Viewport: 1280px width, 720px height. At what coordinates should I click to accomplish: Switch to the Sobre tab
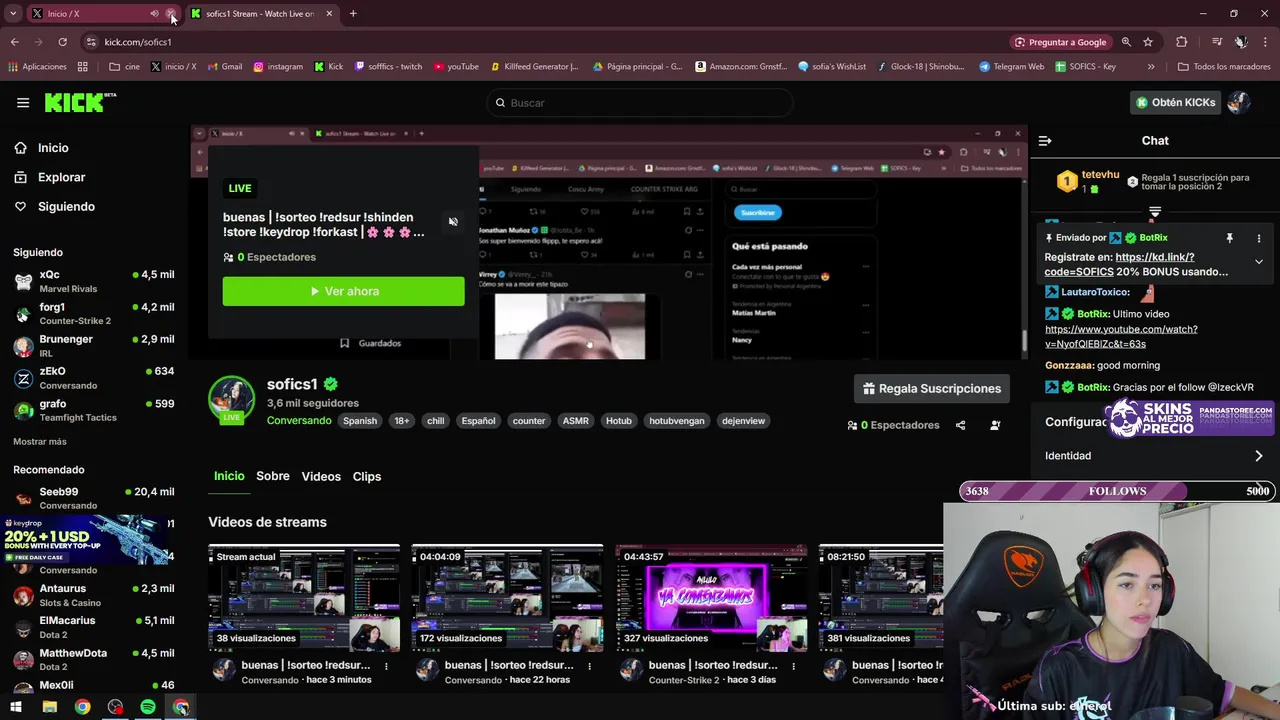(272, 476)
